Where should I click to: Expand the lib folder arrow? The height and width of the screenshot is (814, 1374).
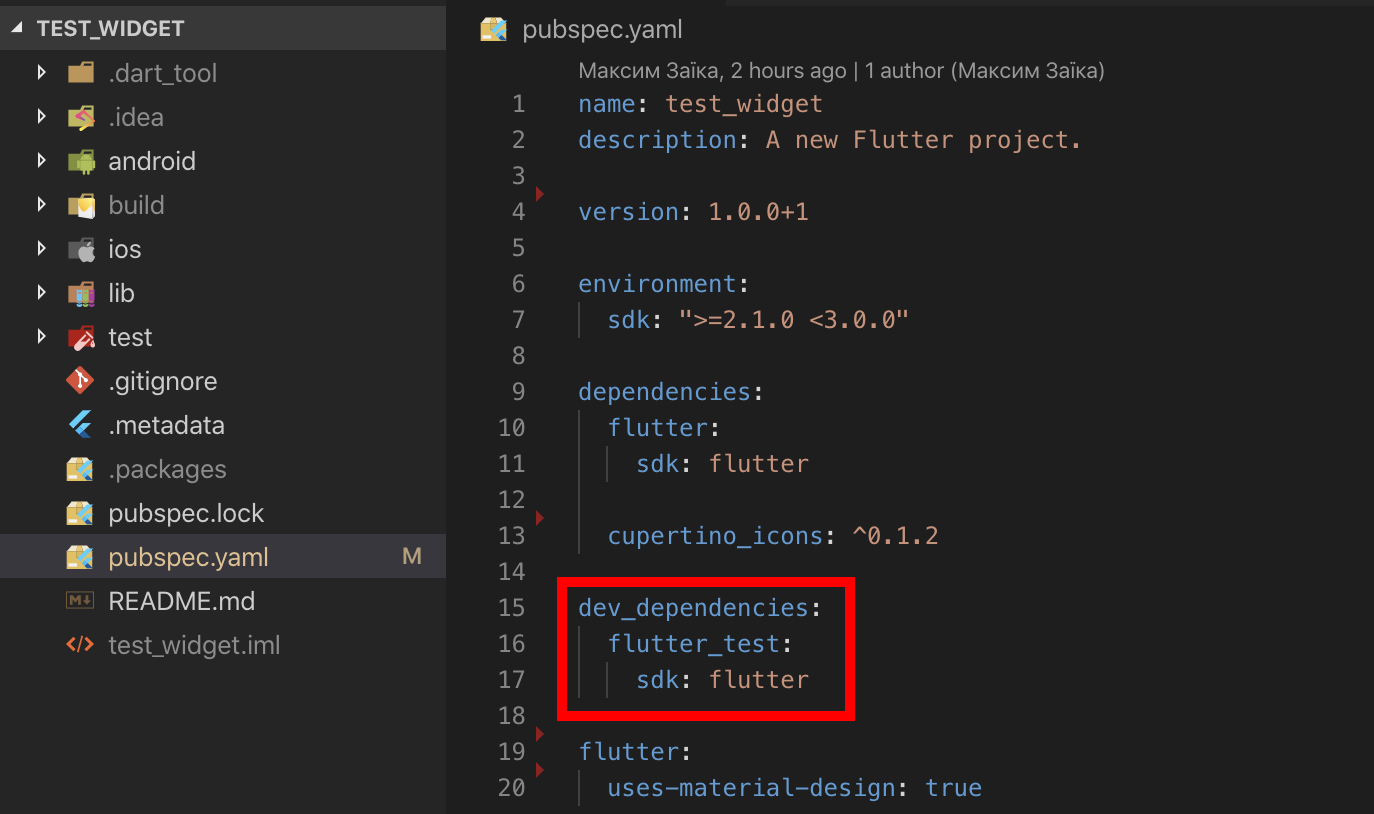tap(41, 293)
